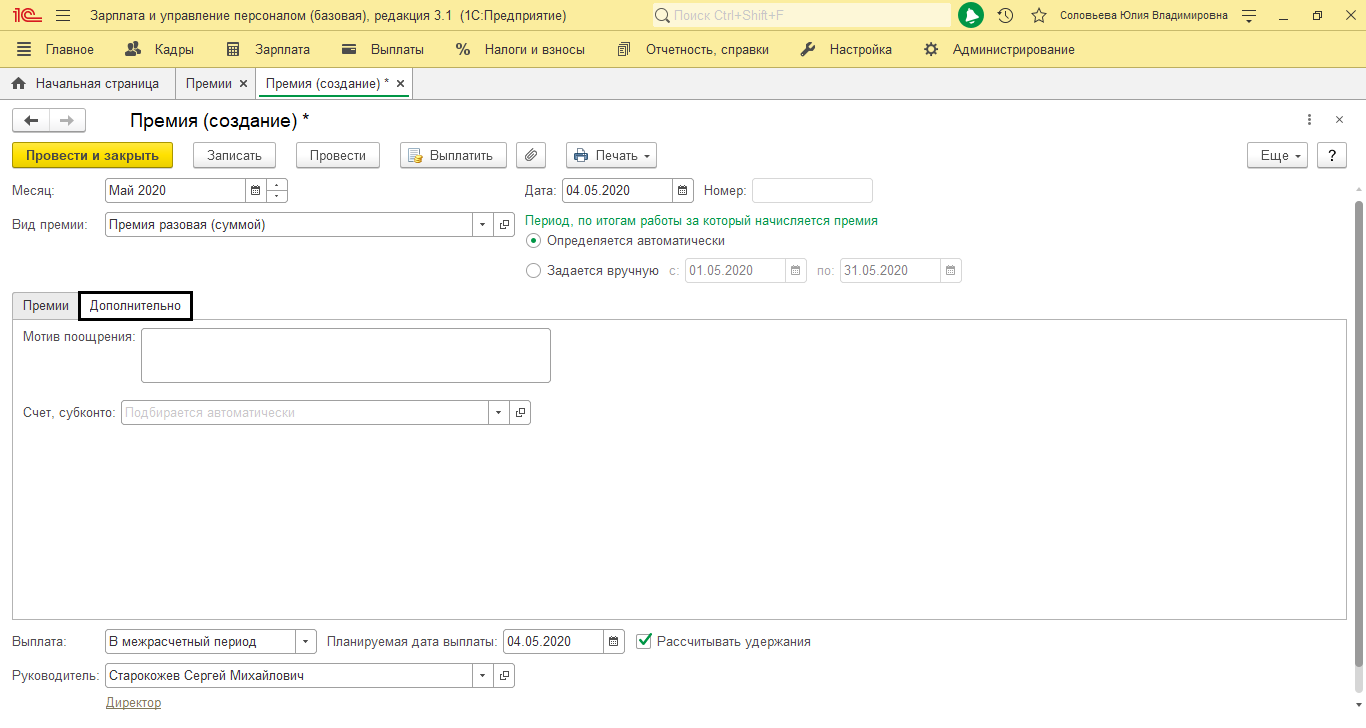Open Зарплата menu section
The width and height of the screenshot is (1366, 728).
268,49
